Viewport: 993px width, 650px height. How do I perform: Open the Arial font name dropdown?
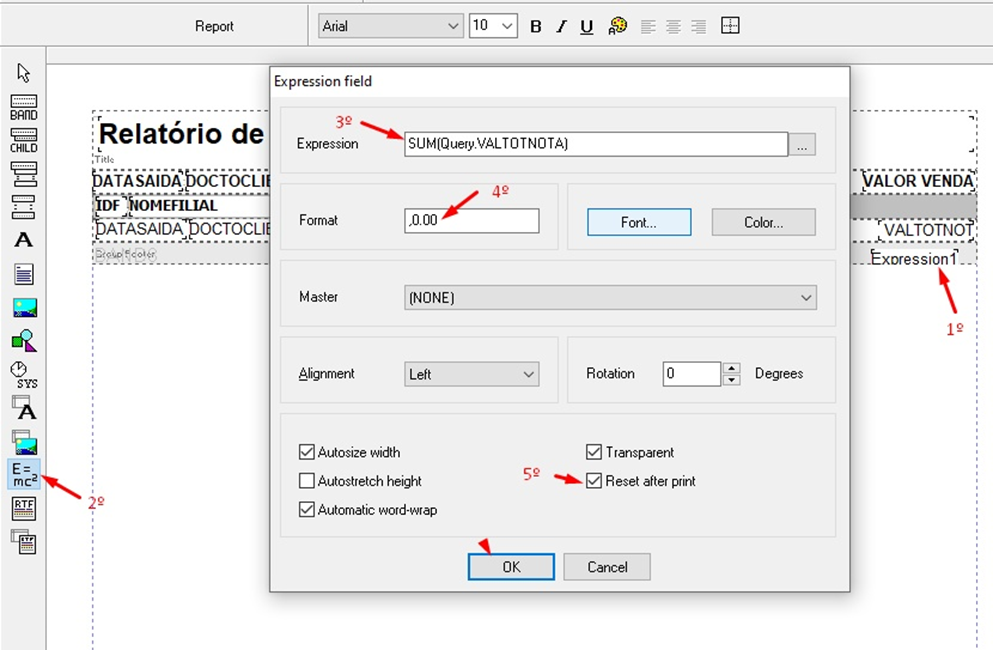[391, 26]
